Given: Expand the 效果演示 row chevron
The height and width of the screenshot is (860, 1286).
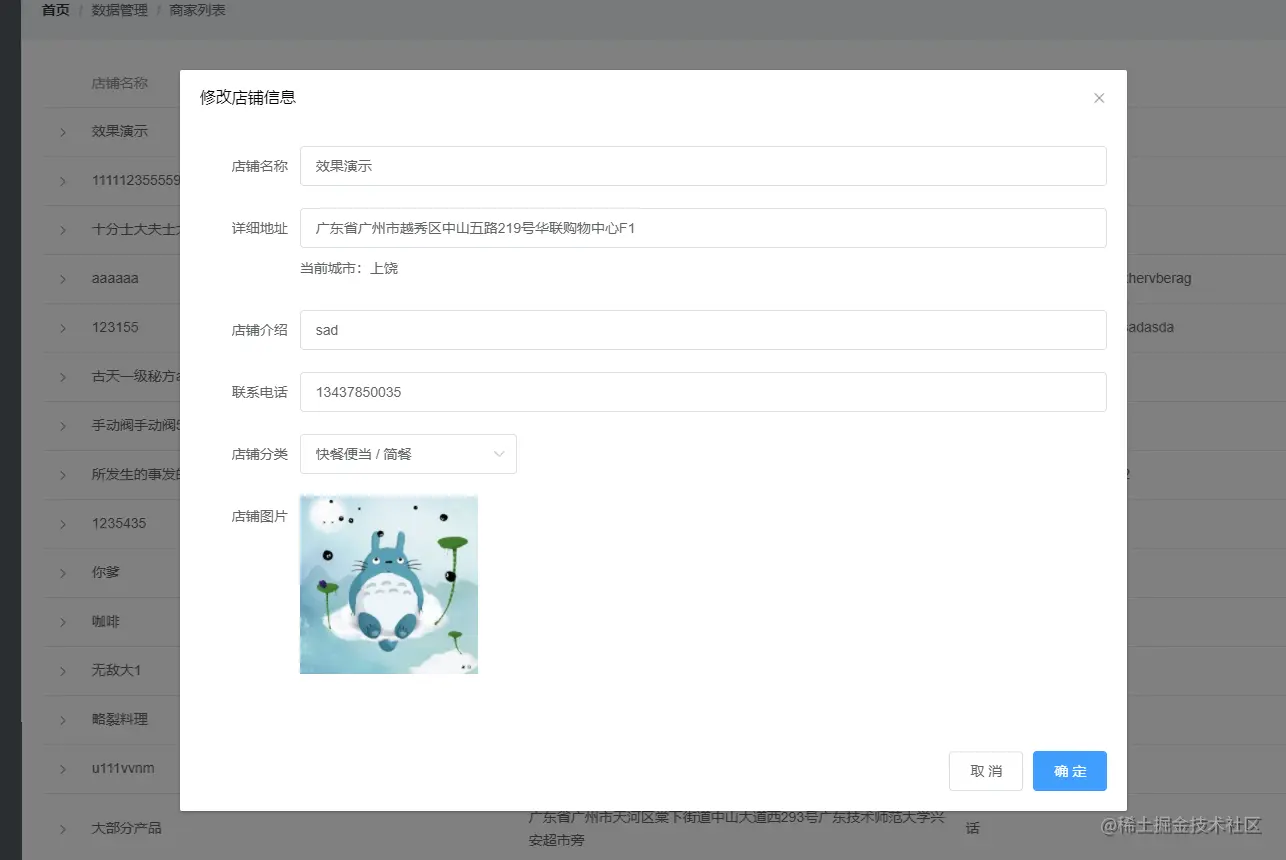Looking at the screenshot, I should coord(62,132).
